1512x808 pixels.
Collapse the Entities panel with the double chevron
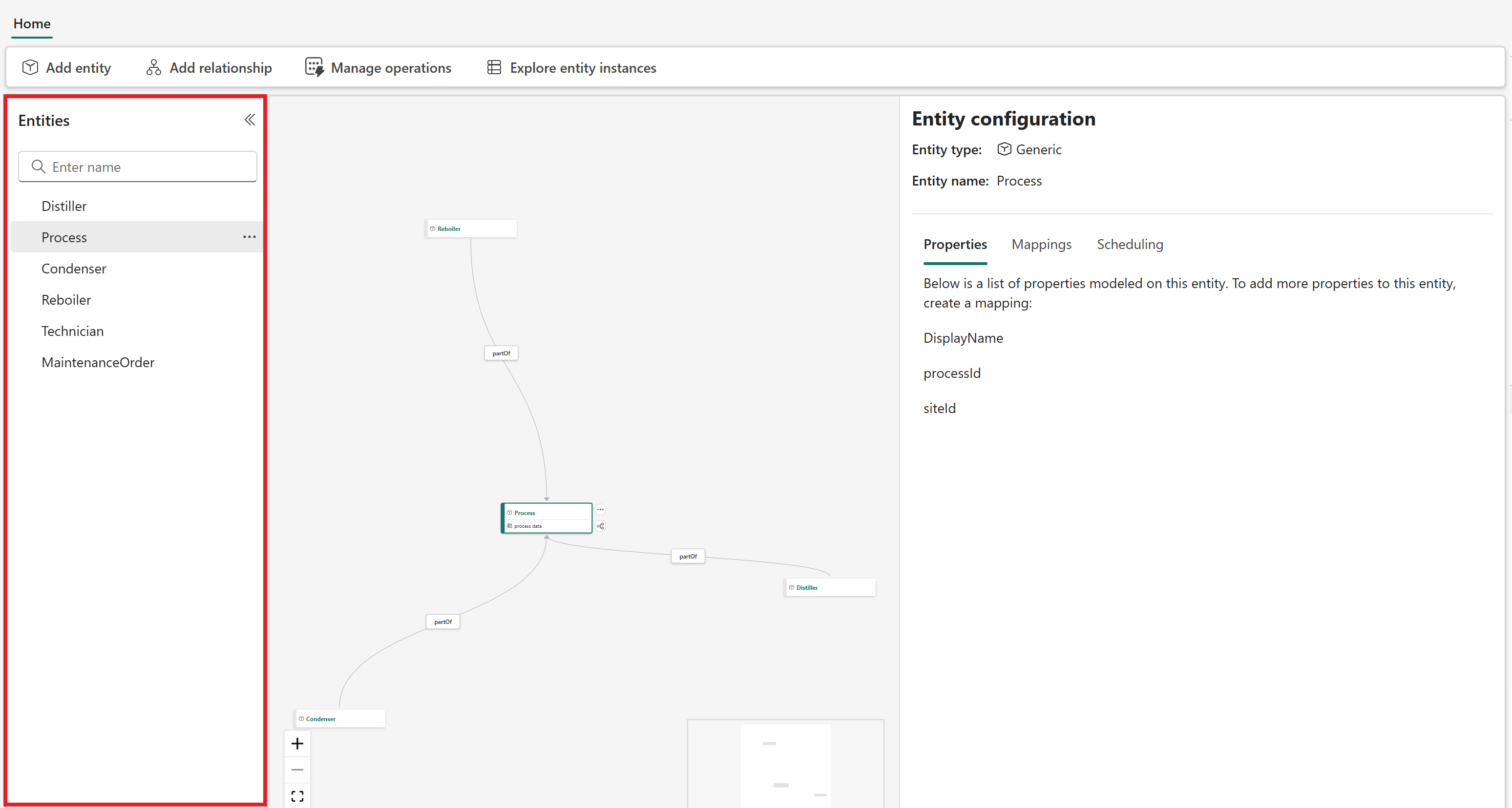pos(250,120)
